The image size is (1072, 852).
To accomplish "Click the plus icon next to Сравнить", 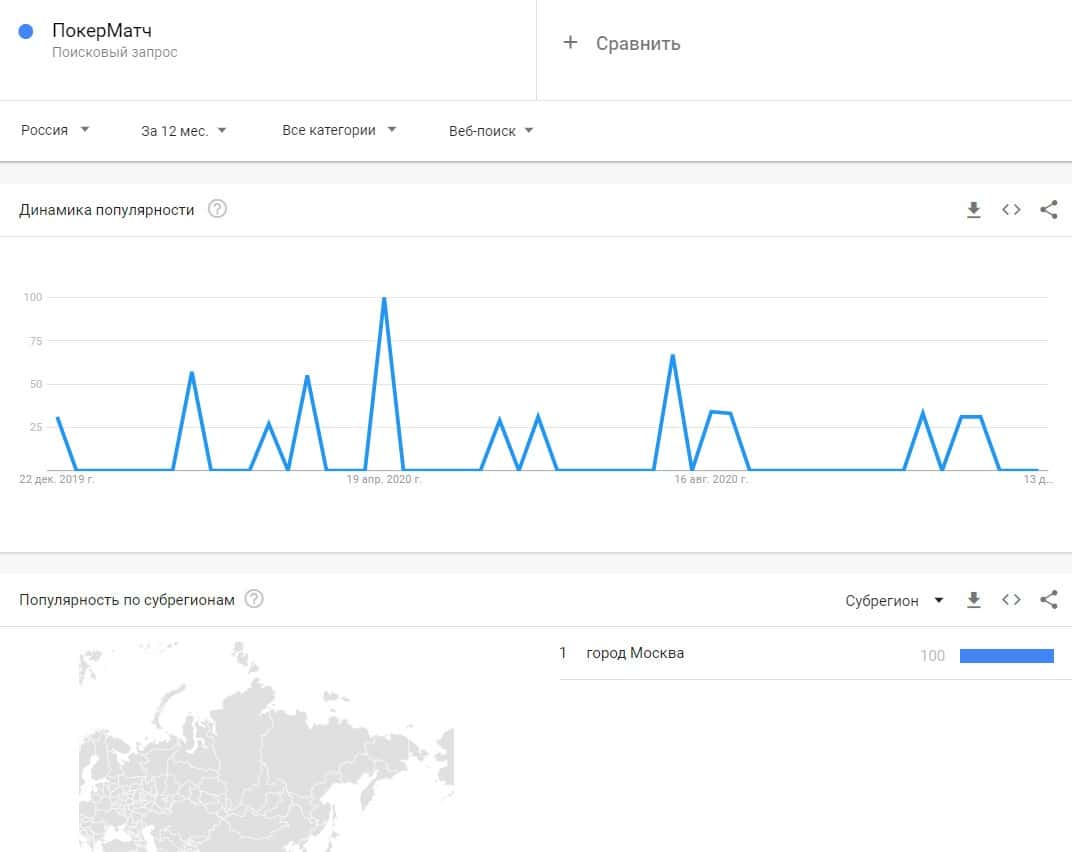I will pyautogui.click(x=570, y=42).
